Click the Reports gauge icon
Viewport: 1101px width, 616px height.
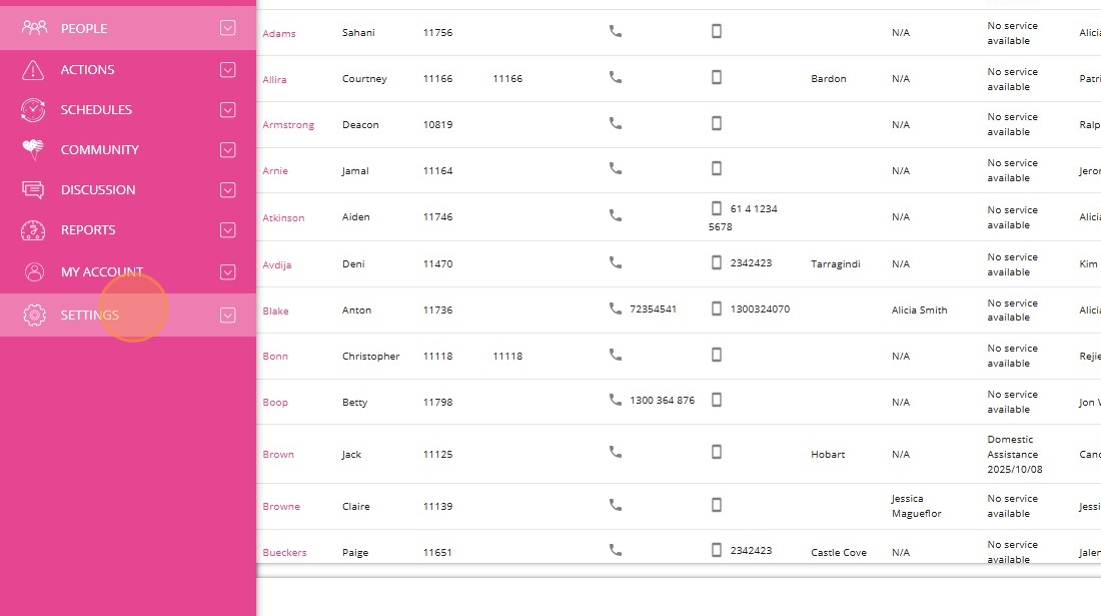[x=34, y=230]
